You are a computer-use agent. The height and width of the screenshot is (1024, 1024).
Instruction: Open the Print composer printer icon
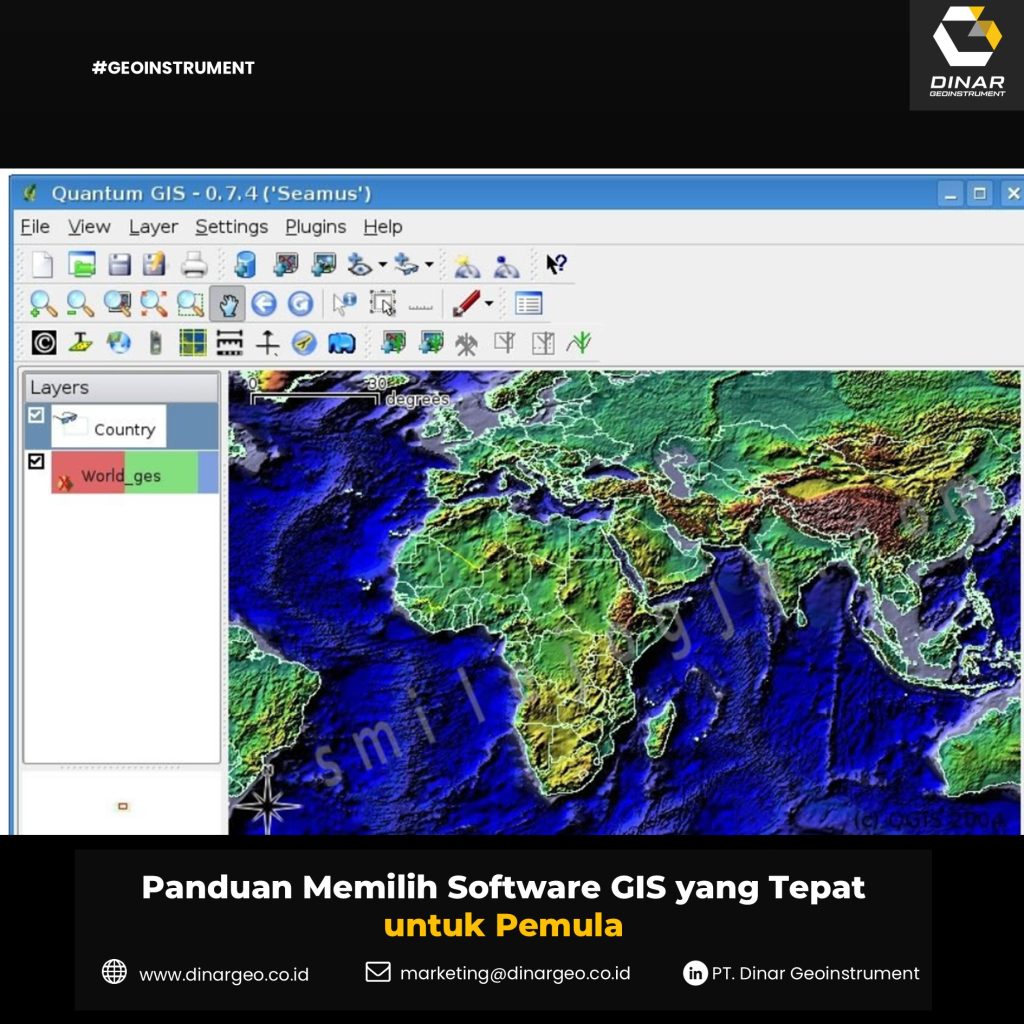[x=194, y=264]
